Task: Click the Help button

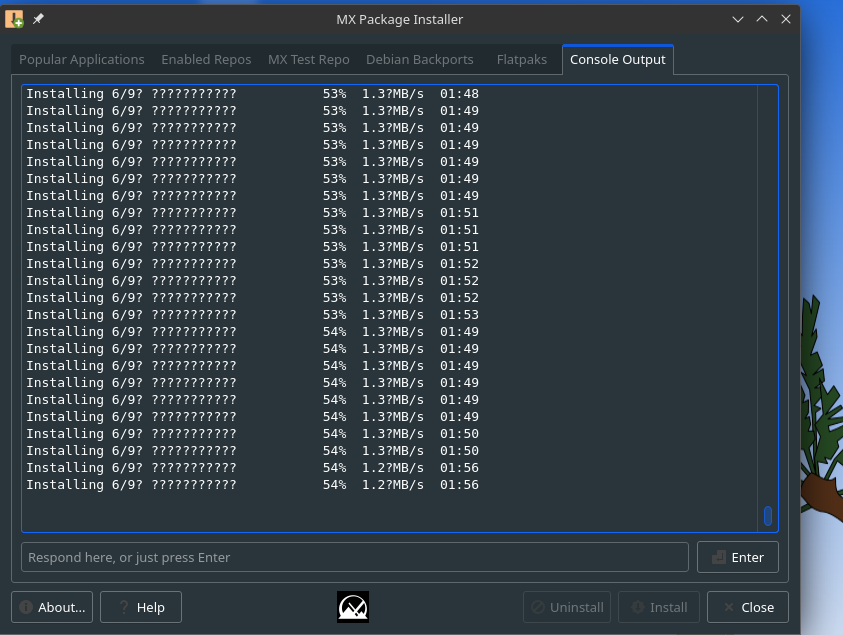Action: pyautogui.click(x=141, y=607)
